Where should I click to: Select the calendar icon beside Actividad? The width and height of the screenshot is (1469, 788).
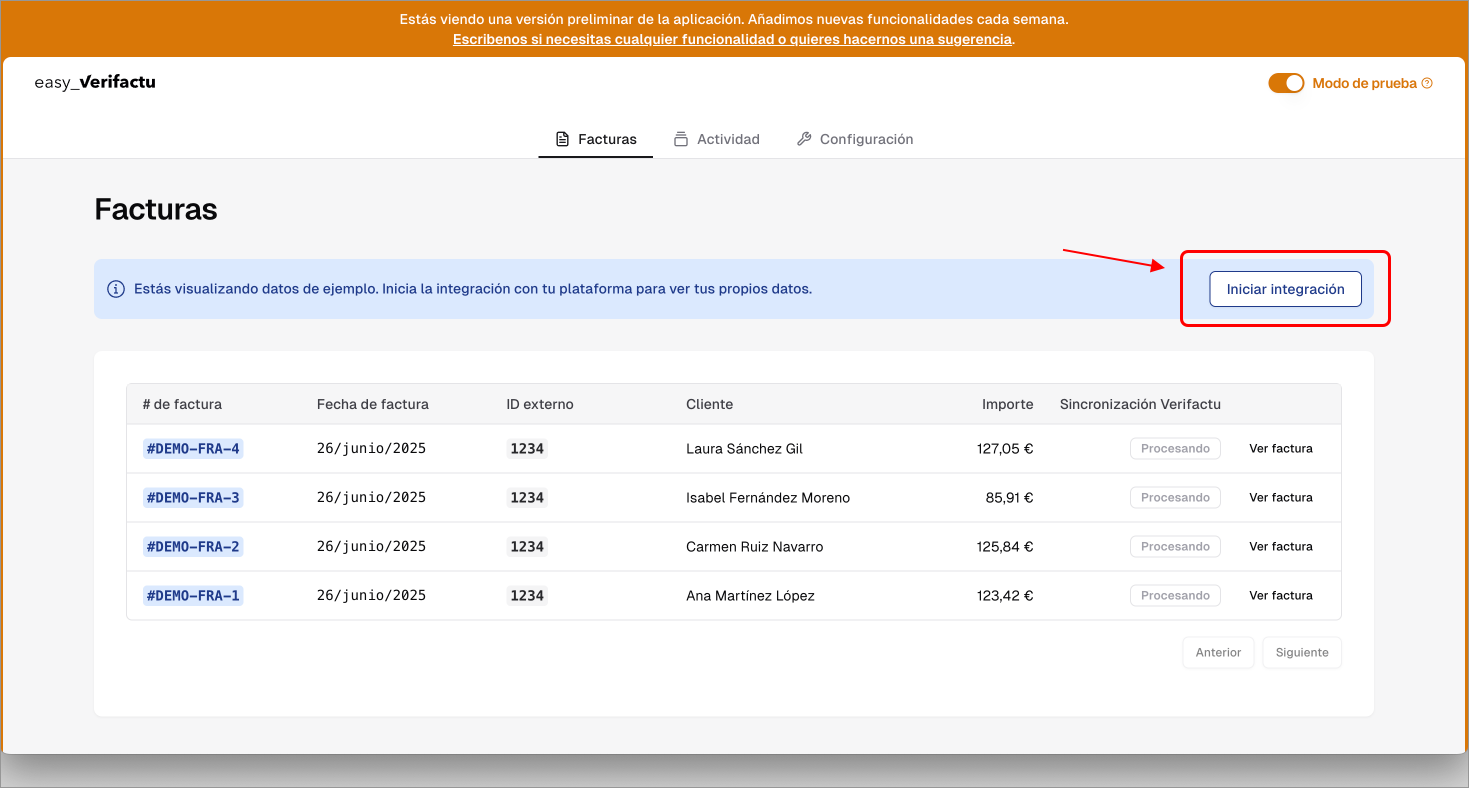click(x=682, y=138)
